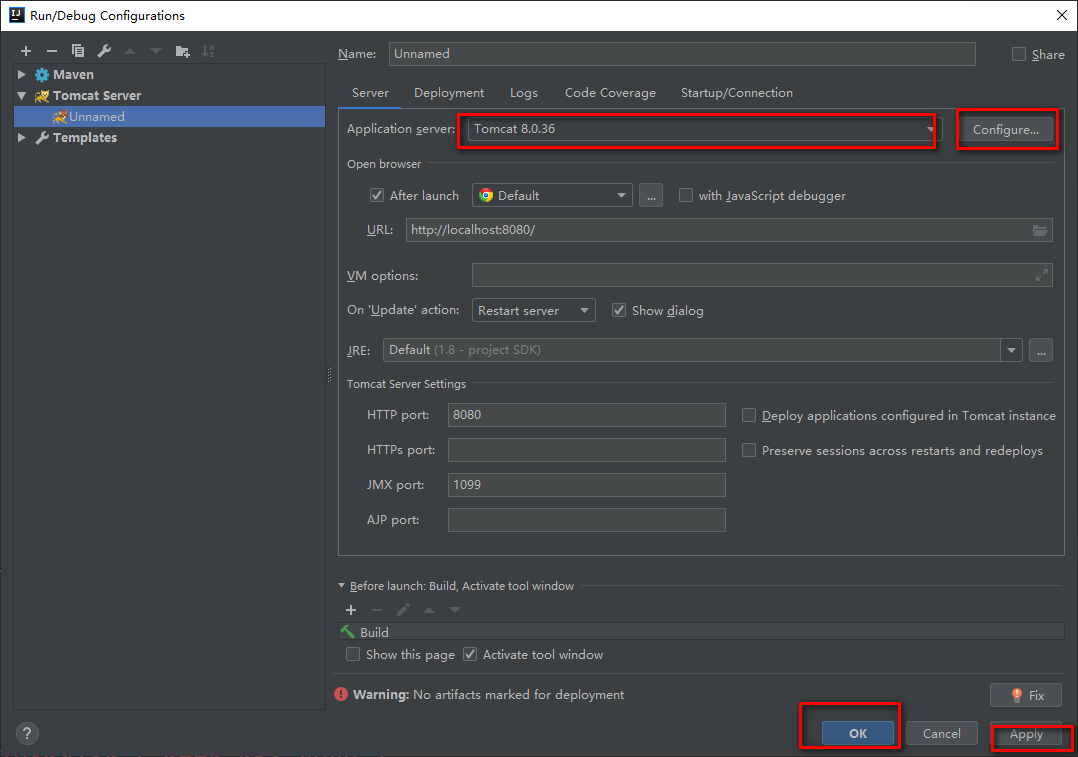The image size is (1078, 757).
Task: Expand the Maven tree node
Action: click(x=21, y=74)
